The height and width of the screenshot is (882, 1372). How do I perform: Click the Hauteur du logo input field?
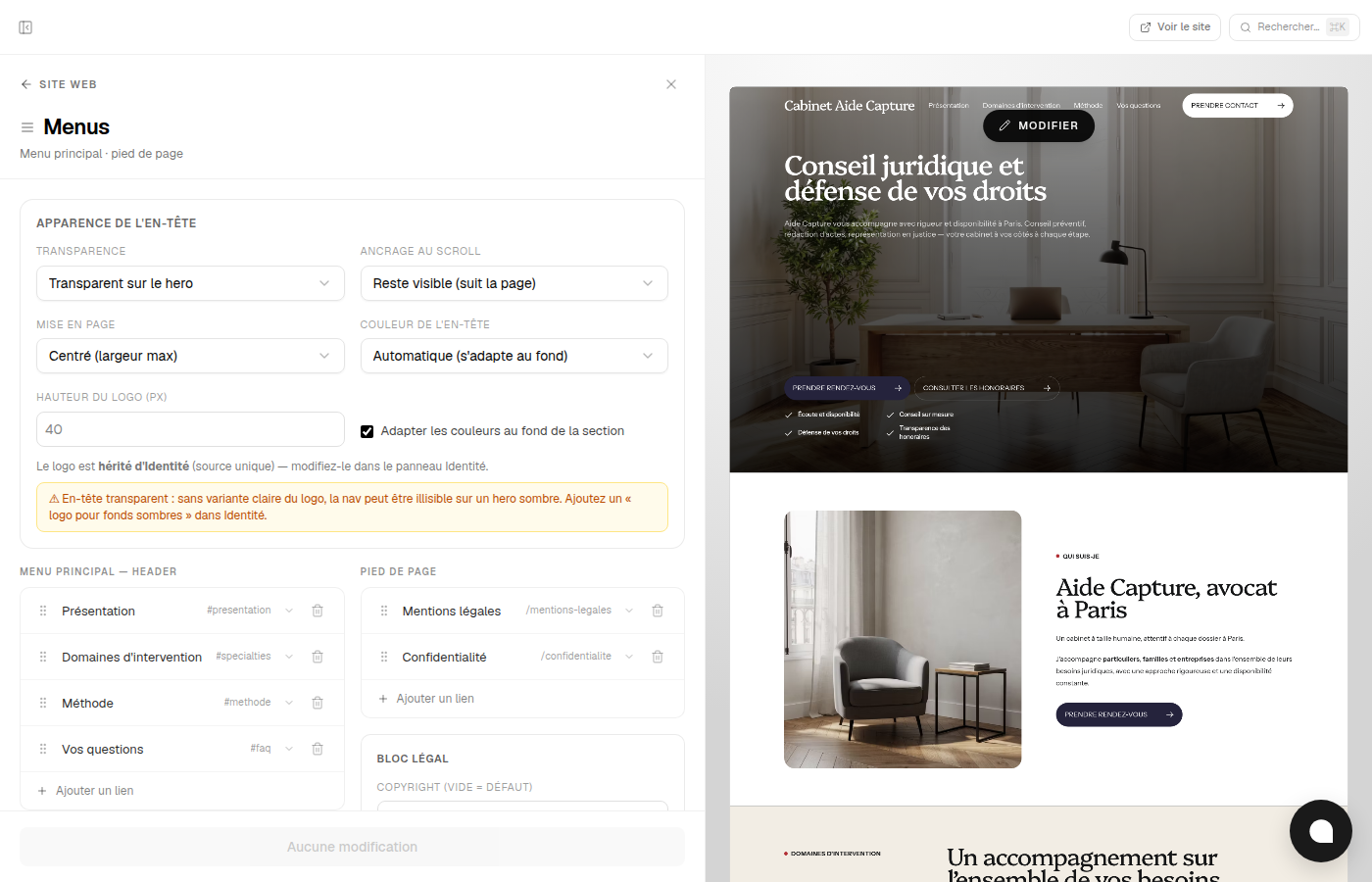[190, 429]
